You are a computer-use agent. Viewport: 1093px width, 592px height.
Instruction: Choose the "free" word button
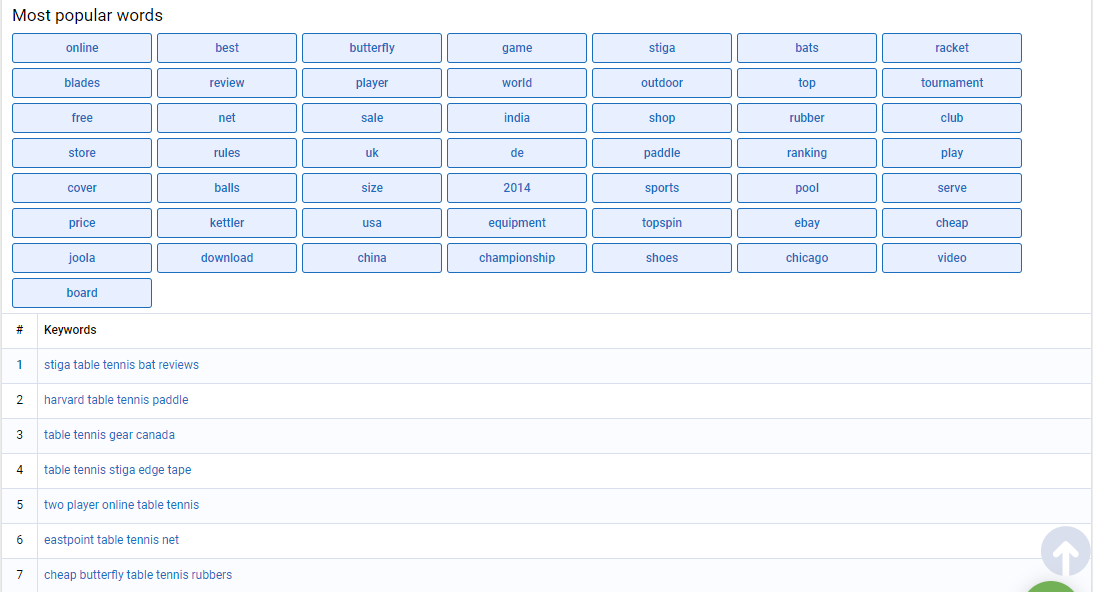coord(82,118)
